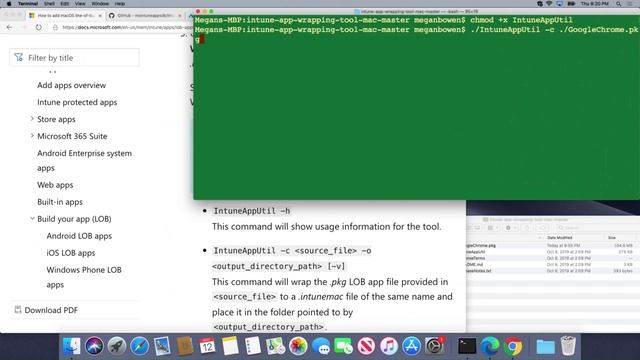Select the IntuneAppUtil -h code text
640x360 pixels.
[252, 211]
